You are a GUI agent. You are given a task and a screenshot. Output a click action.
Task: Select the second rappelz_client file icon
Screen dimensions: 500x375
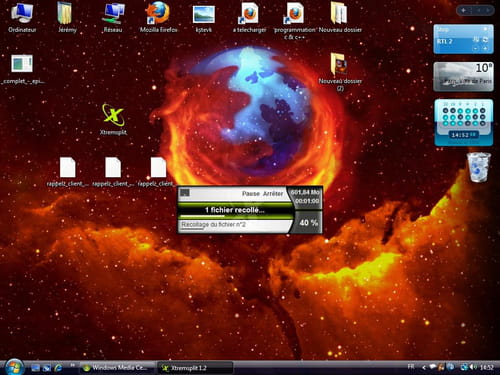(x=113, y=172)
